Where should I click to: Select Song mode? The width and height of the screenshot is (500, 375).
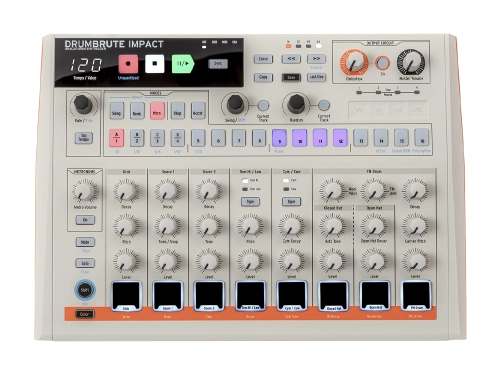(116, 111)
